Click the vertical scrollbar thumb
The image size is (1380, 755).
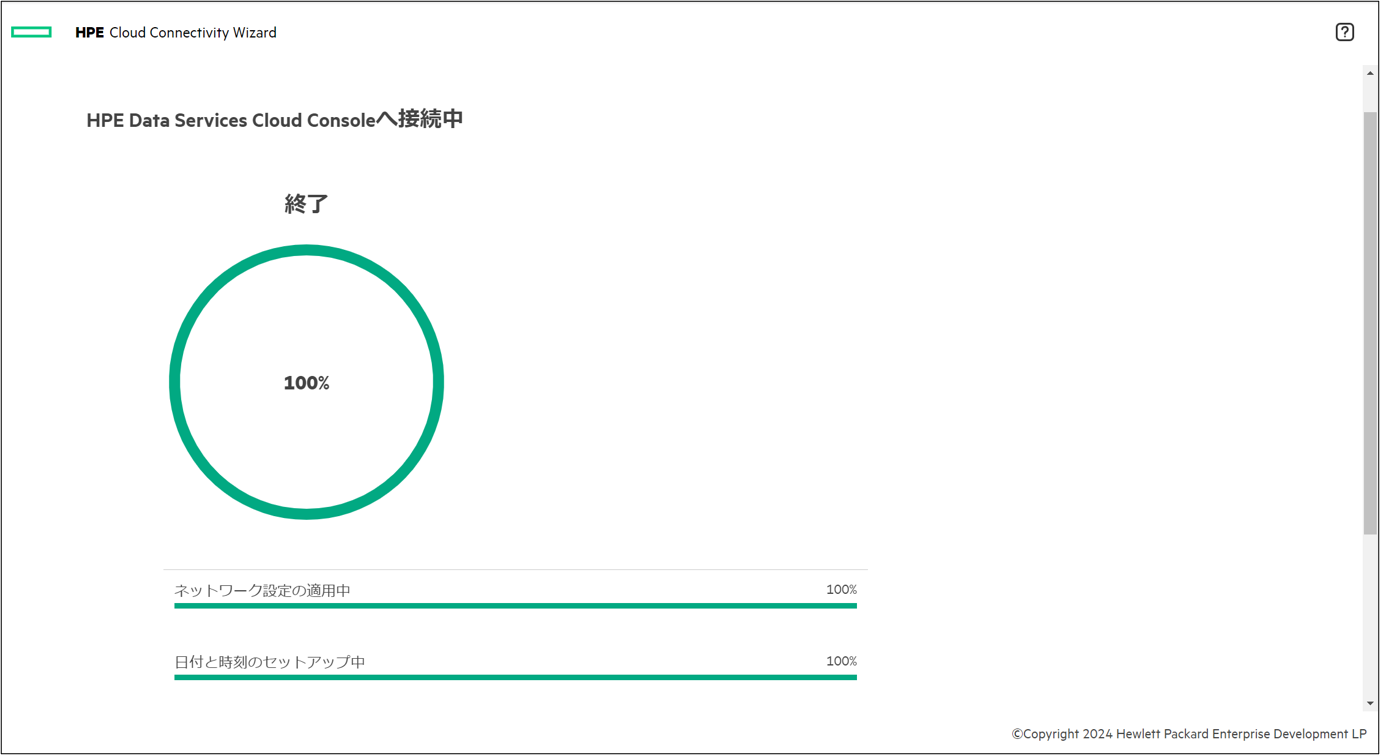click(x=1370, y=323)
